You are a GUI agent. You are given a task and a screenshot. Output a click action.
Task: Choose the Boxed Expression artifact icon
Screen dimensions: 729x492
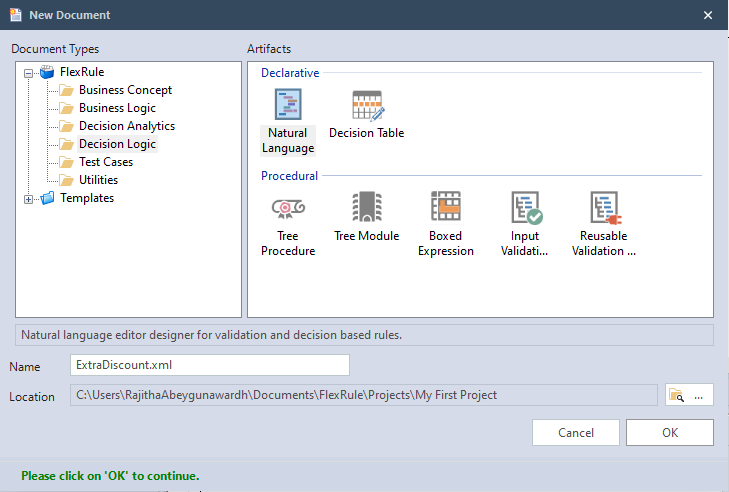click(x=445, y=206)
